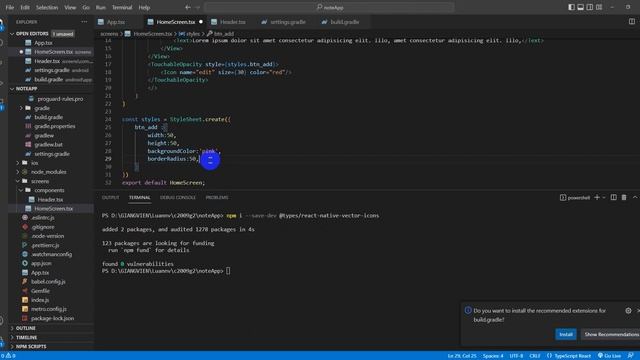The image size is (640, 360).
Task: Open the Customize Layout icon in title bar
Action: point(599,7)
